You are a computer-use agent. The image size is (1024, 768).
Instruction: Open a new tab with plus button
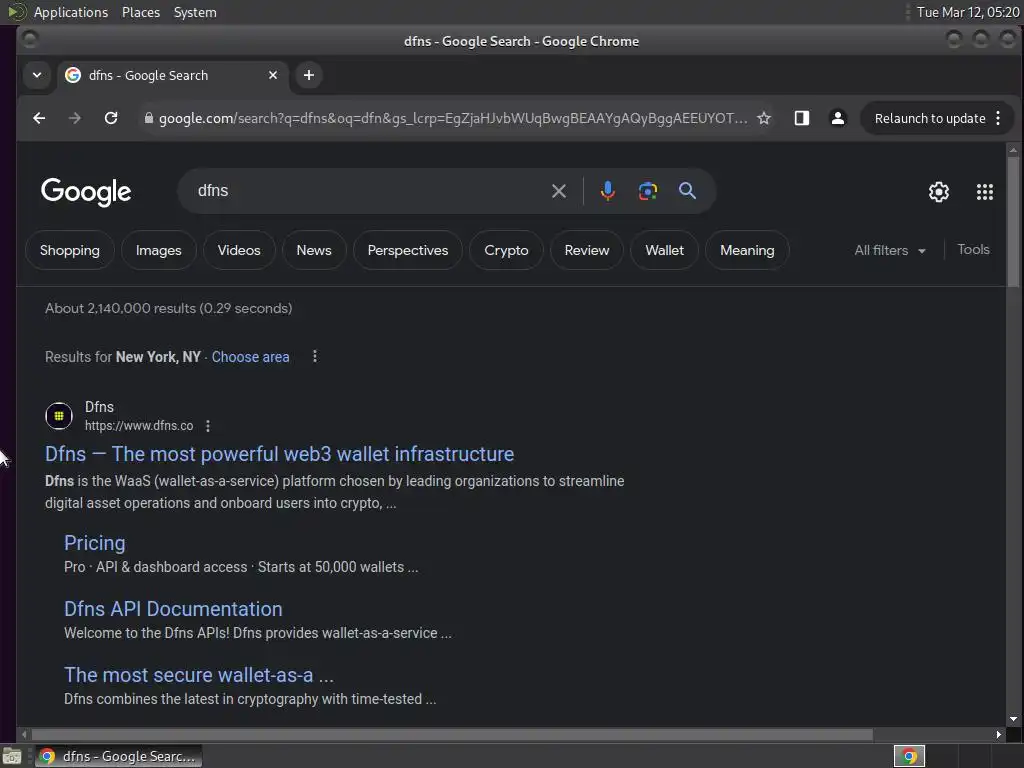click(309, 75)
